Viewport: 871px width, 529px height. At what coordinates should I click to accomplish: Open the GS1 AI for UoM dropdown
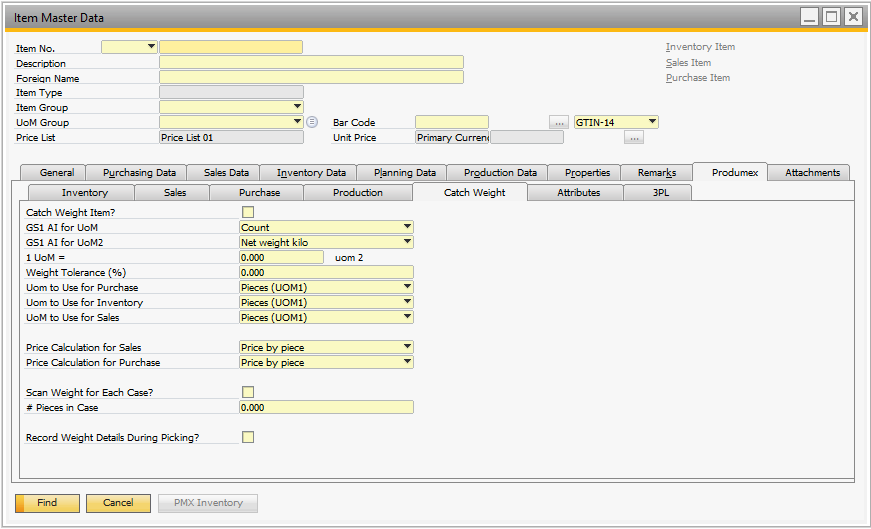[407, 227]
